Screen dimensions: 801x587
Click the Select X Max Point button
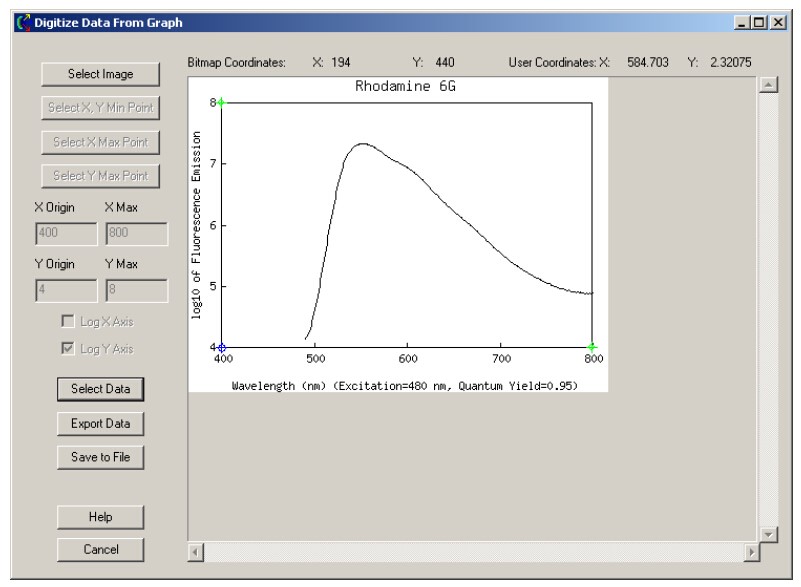point(100,142)
